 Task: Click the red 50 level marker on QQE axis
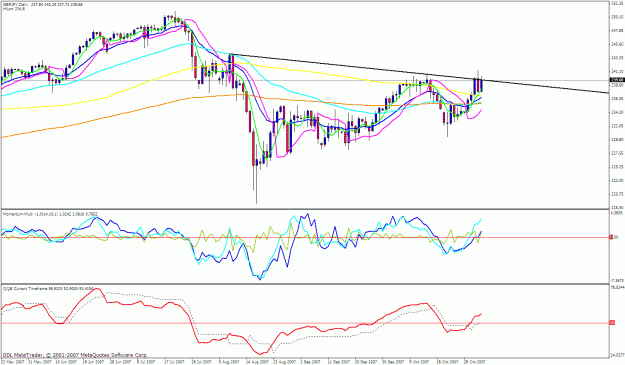[612, 322]
